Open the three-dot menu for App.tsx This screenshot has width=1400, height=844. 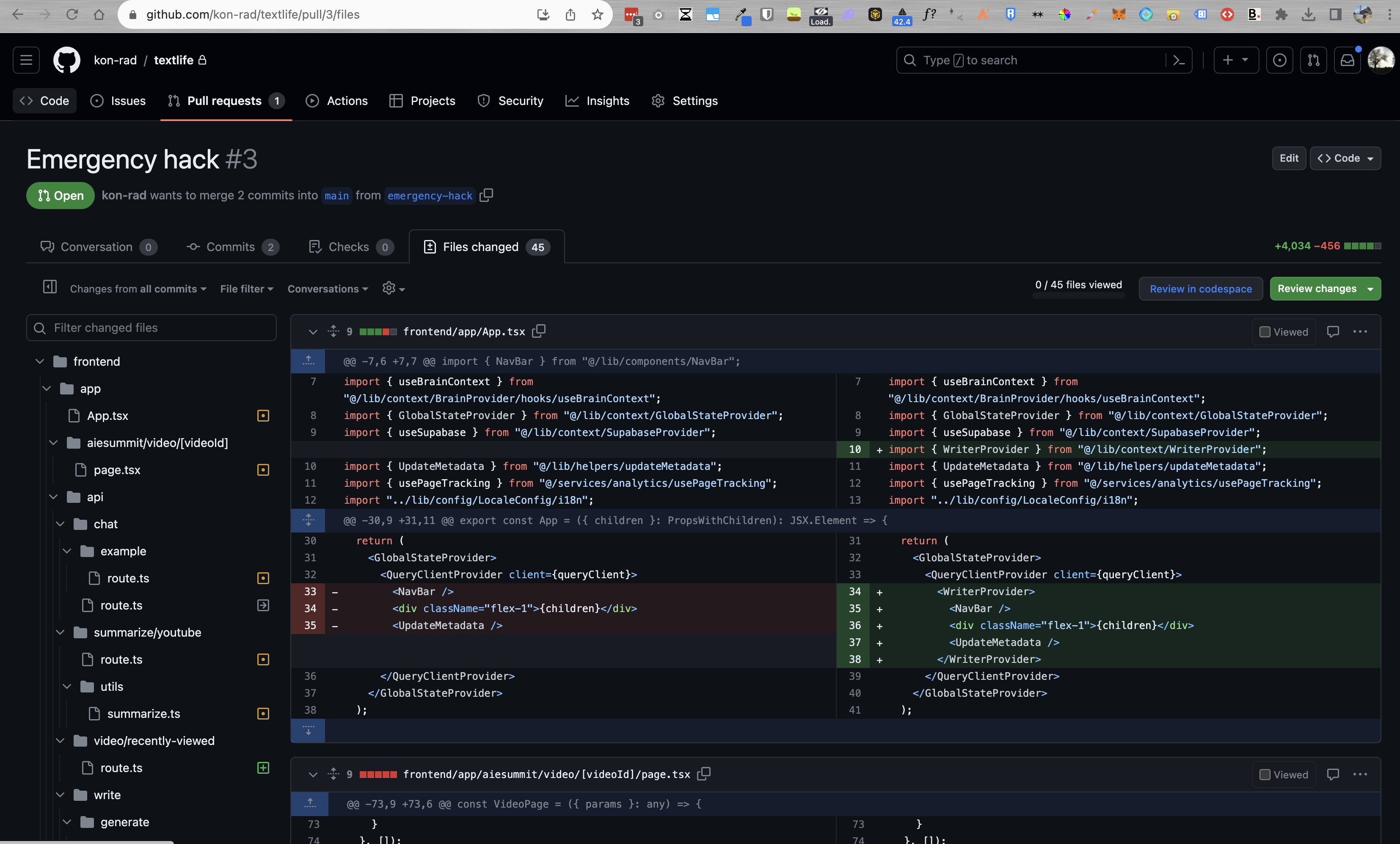pyautogui.click(x=1360, y=331)
